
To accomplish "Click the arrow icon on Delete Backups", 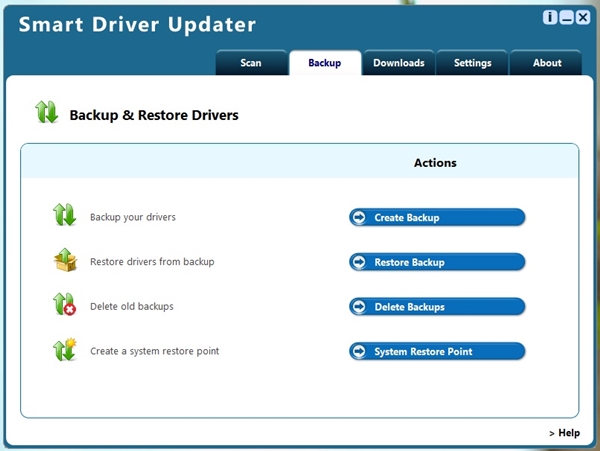I will coord(359,307).
